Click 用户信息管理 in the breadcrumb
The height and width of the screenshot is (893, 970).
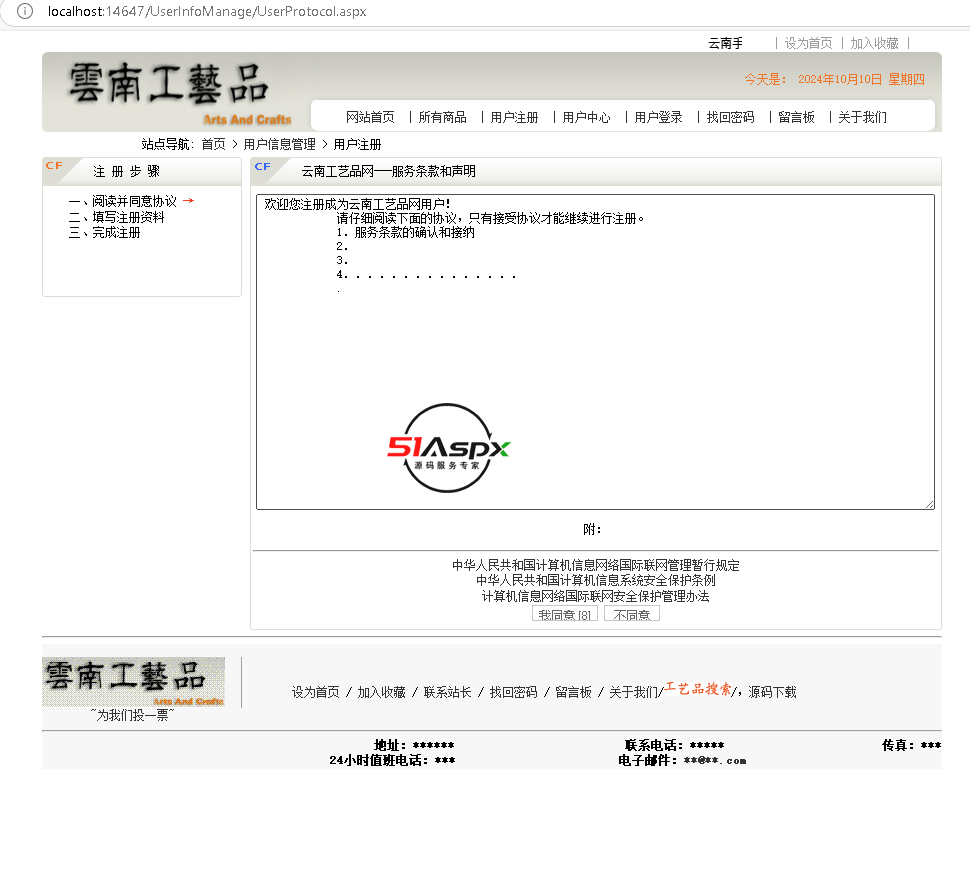click(x=279, y=144)
